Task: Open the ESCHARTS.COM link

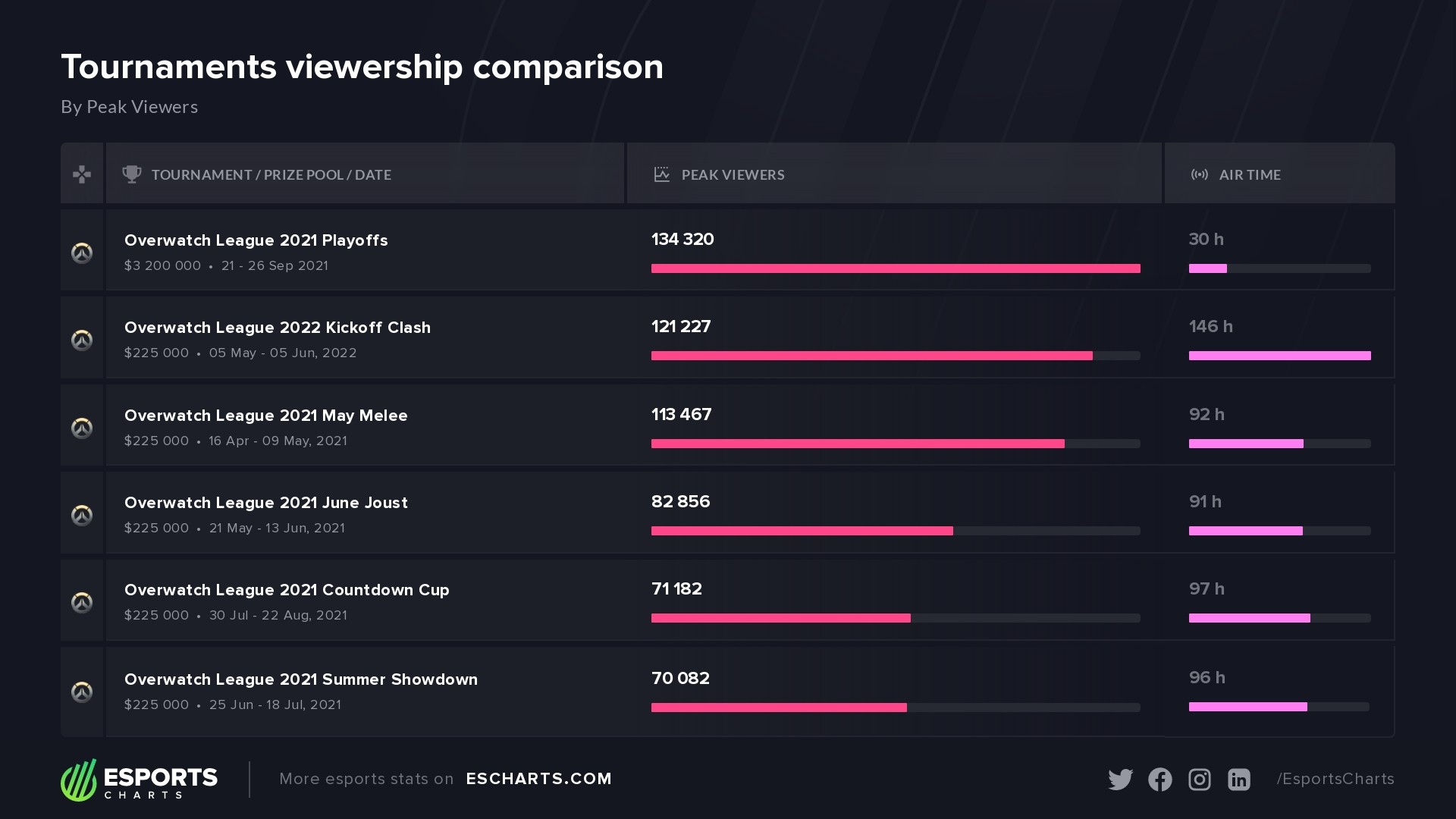Action: coord(538,779)
